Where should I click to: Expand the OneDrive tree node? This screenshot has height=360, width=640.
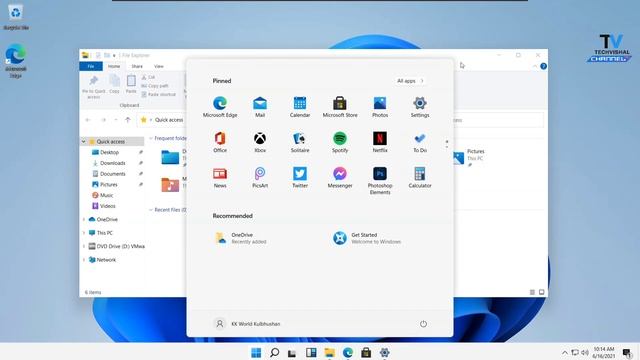(84, 220)
